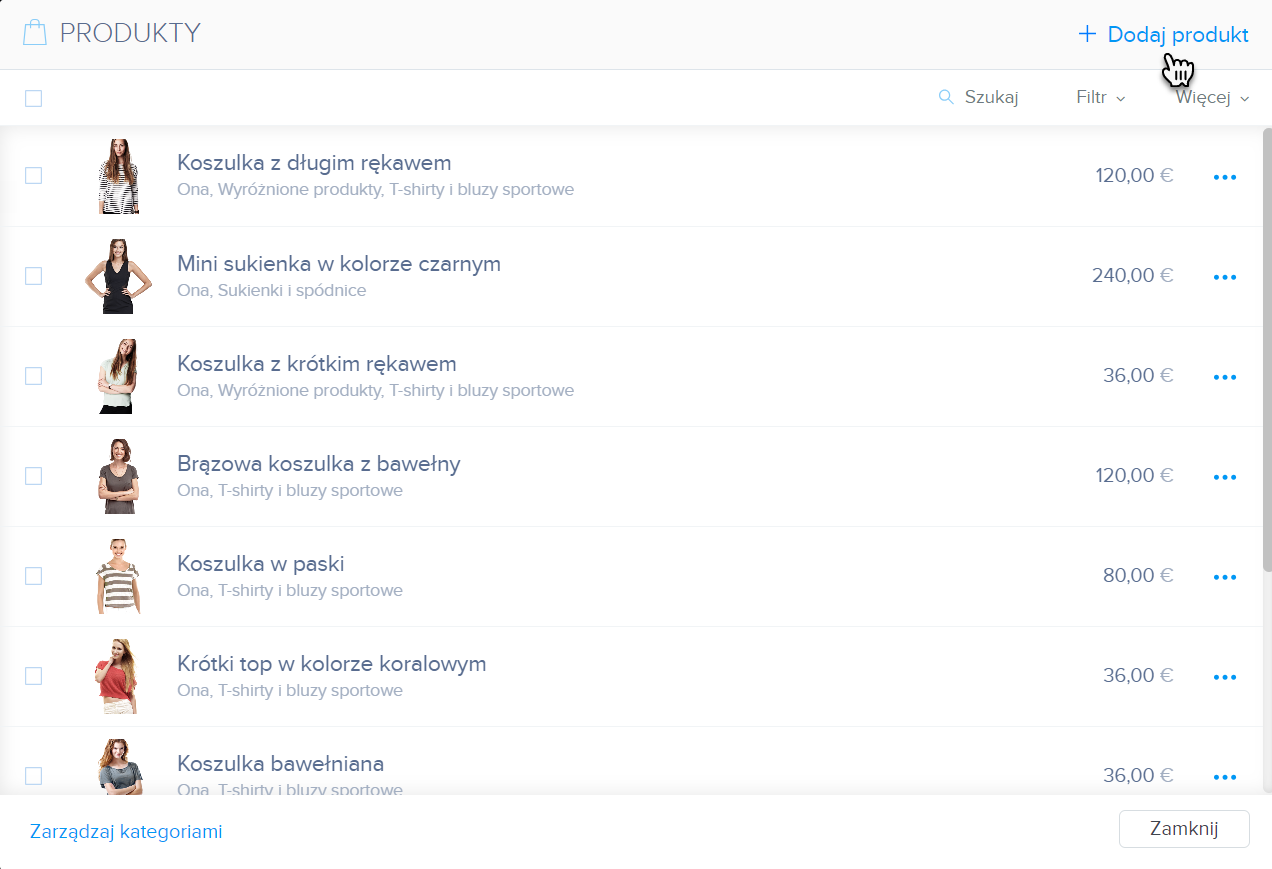Click the Szukaj search field
The image size is (1272, 869).
click(x=979, y=97)
